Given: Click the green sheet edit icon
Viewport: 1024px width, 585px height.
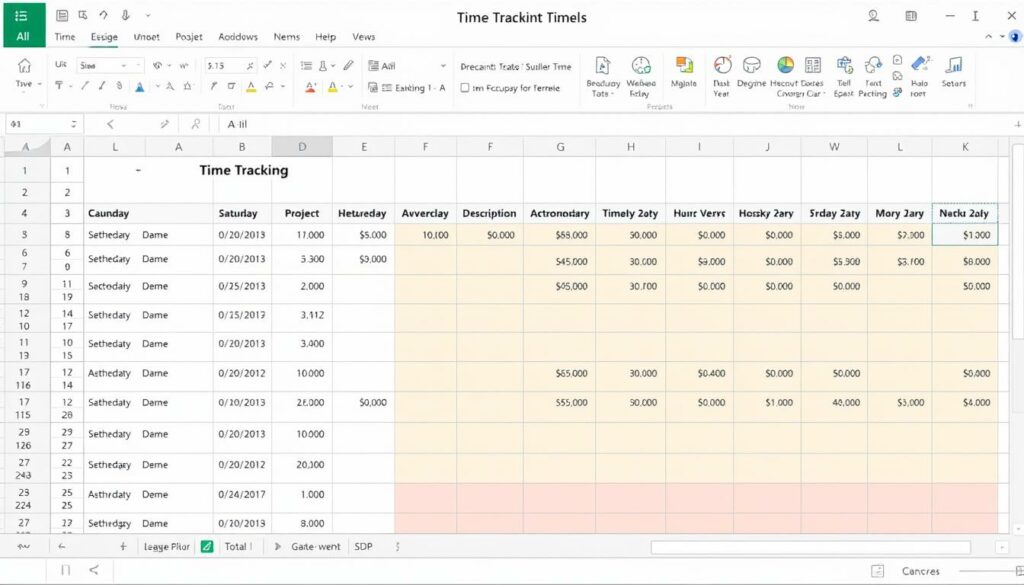Looking at the screenshot, I should (207, 546).
